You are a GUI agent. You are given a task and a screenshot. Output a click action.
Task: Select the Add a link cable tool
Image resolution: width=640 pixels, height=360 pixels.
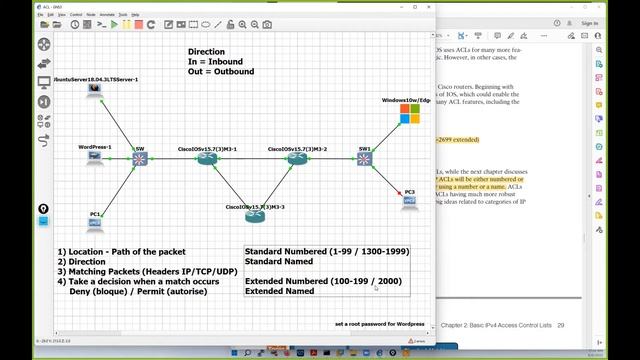[44, 140]
